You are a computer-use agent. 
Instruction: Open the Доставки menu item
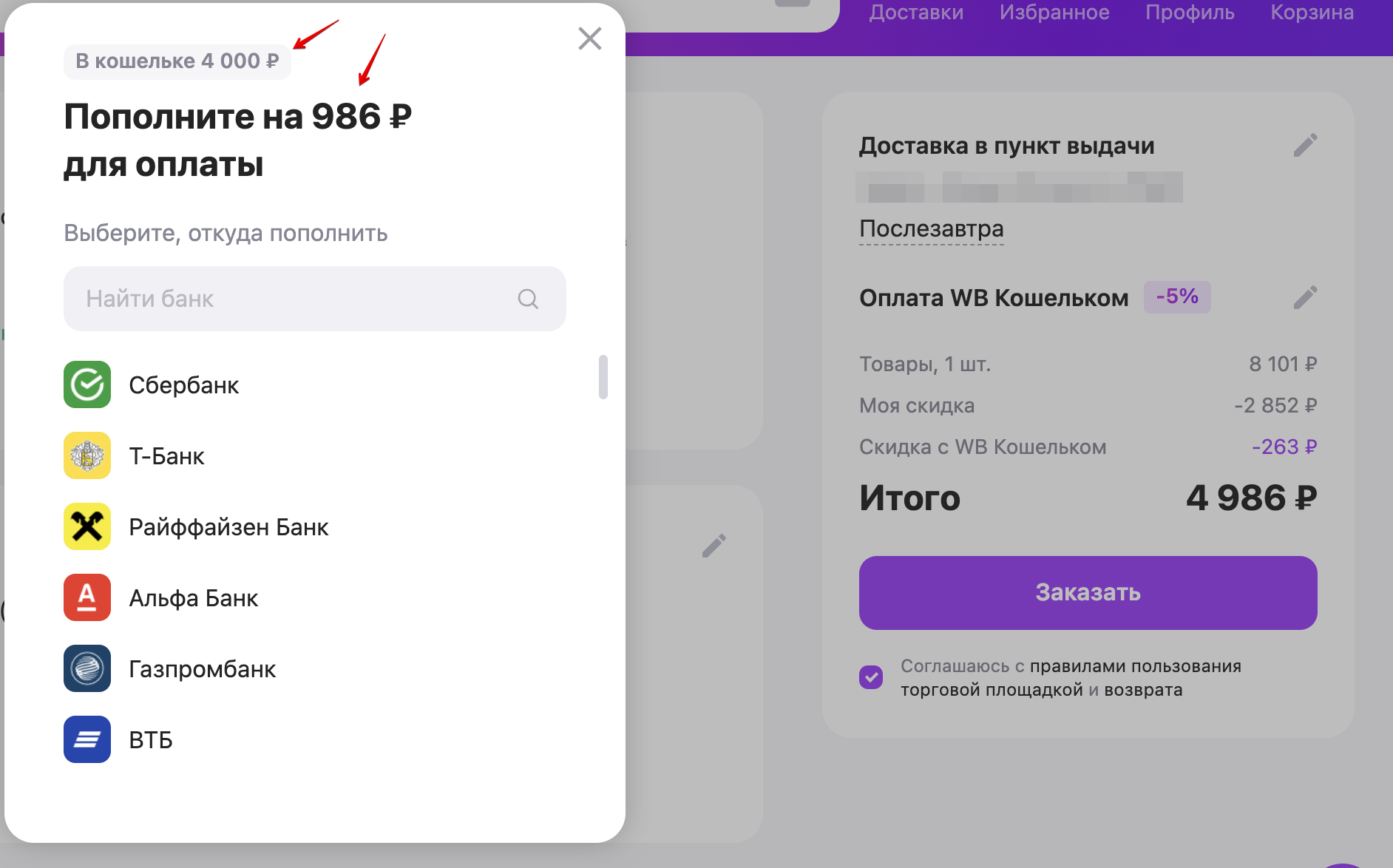coord(916,13)
